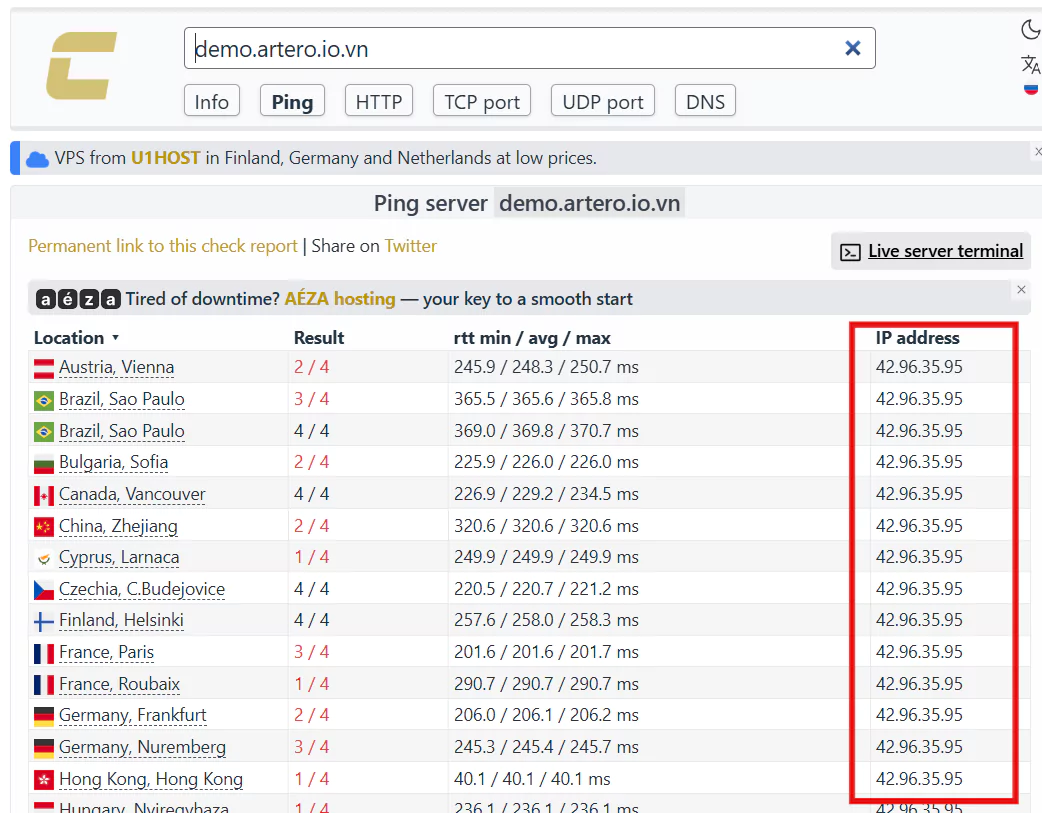Switch to TCP port check
Screen dimensions: 1042x813
pos(482,102)
